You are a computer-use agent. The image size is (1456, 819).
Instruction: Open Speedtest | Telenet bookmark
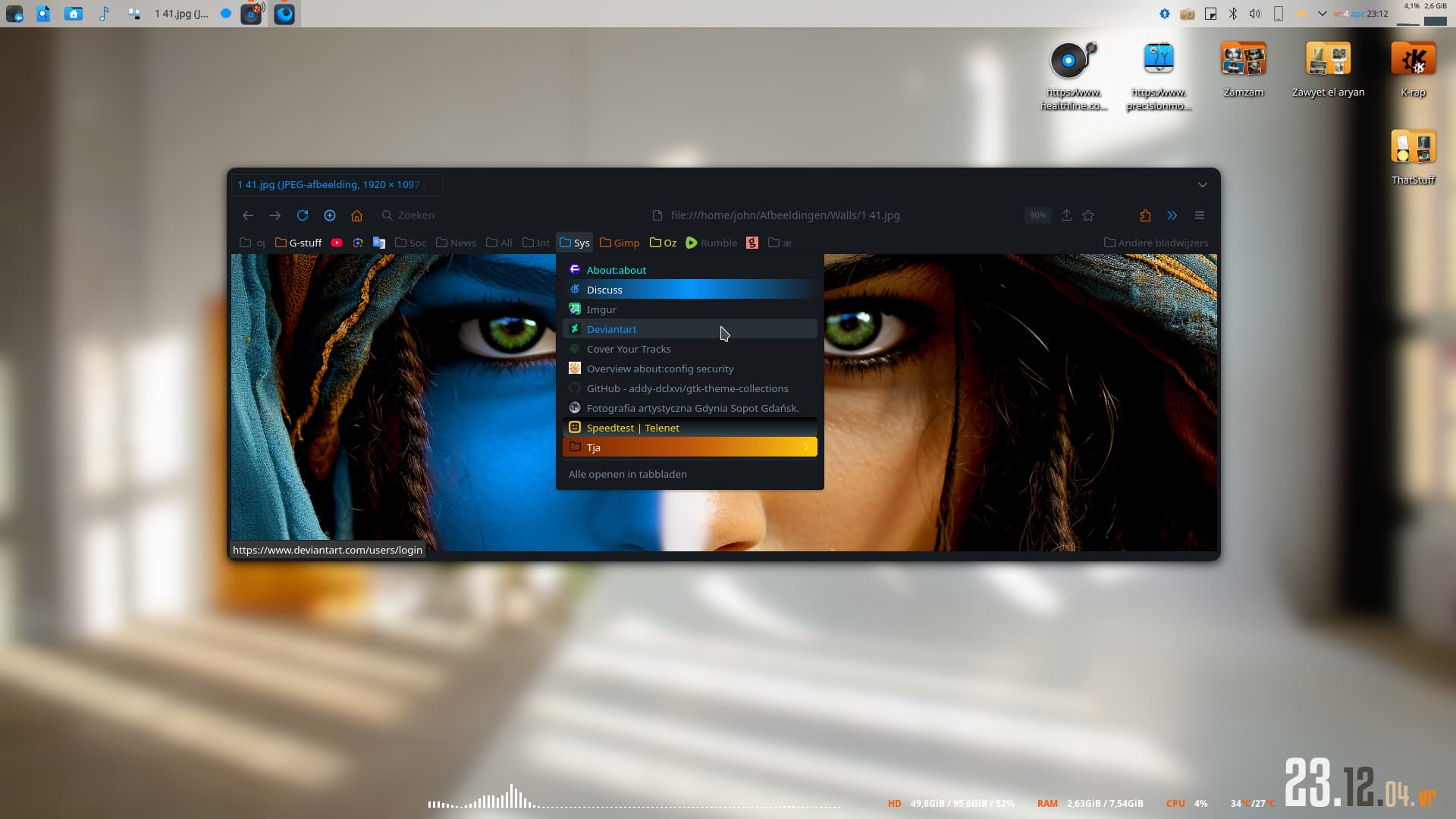click(x=689, y=428)
